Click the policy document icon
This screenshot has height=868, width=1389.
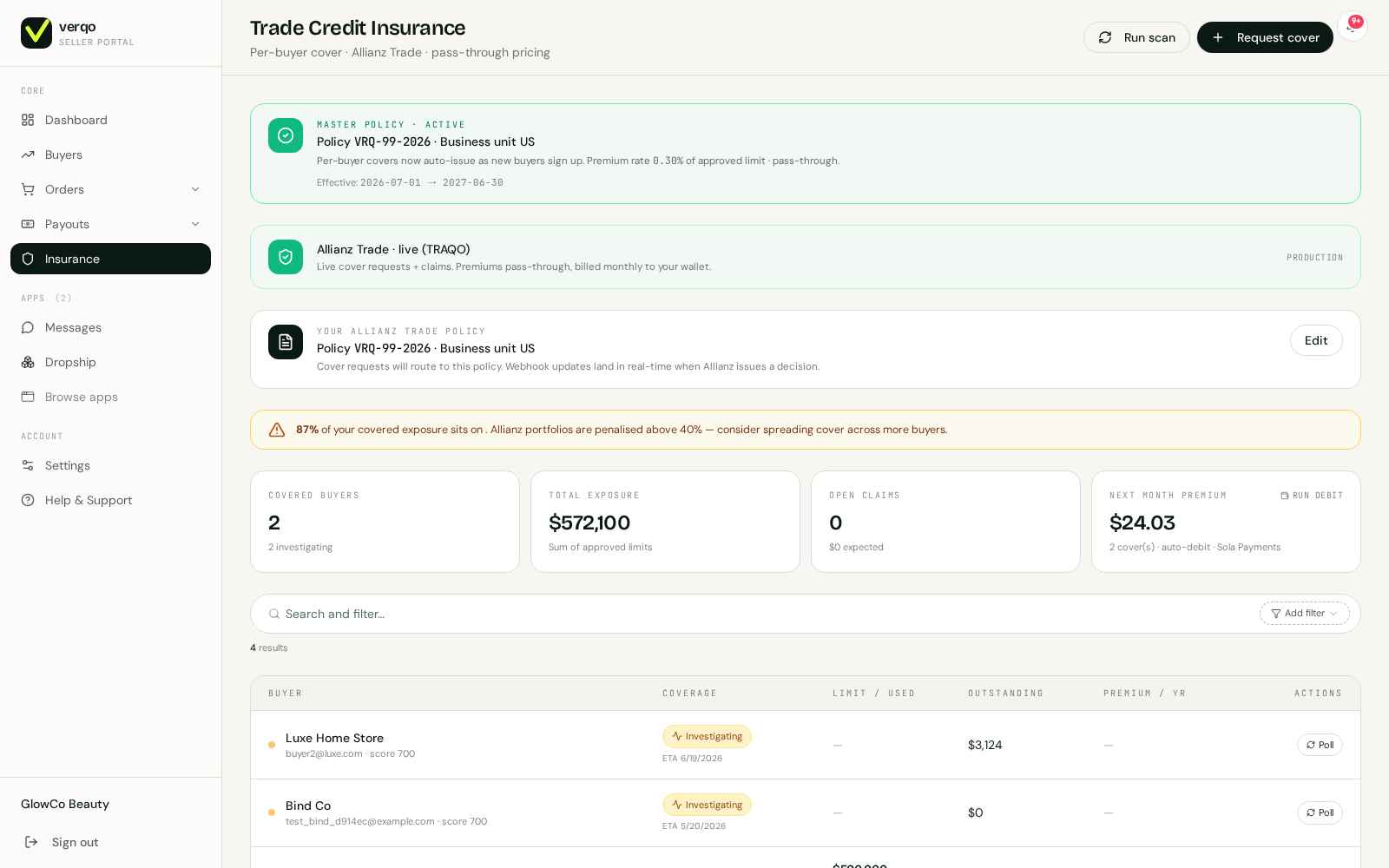[x=286, y=342]
